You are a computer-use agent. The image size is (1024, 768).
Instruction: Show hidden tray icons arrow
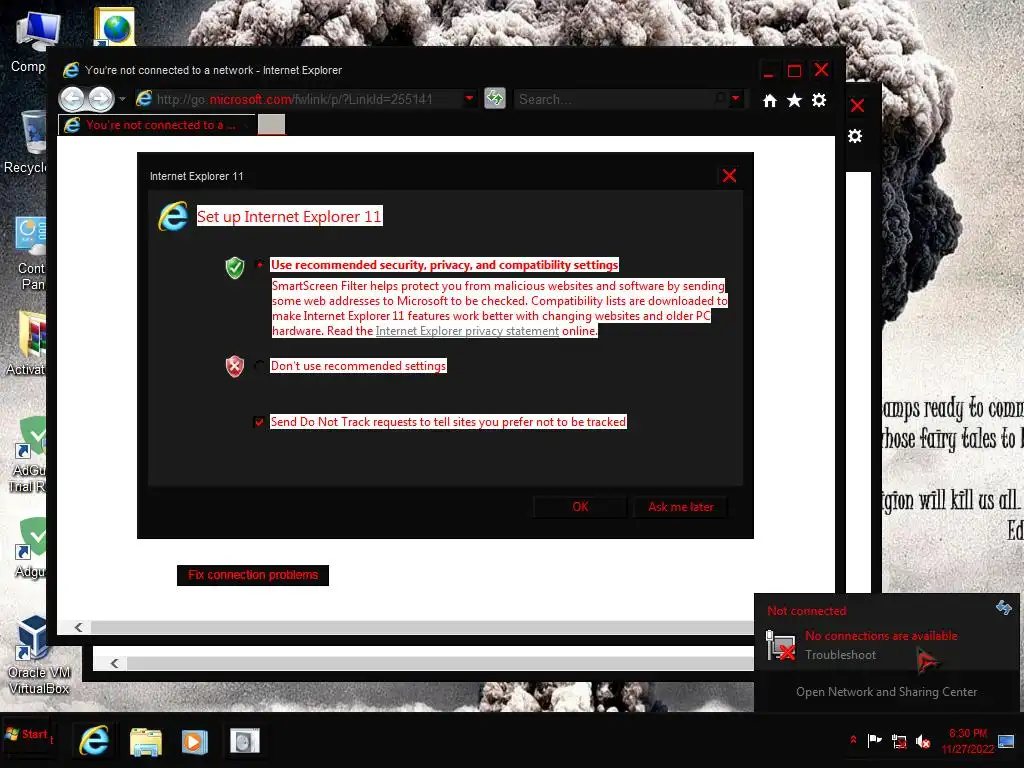point(853,741)
